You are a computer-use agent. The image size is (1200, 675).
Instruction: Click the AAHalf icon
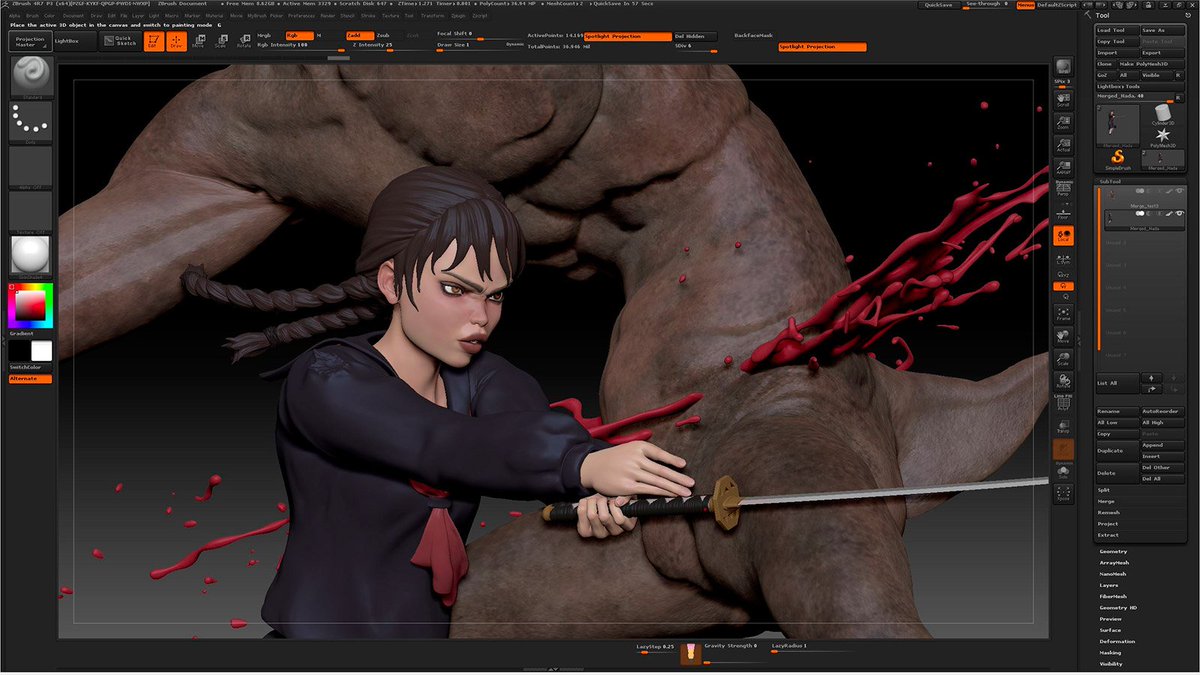pyautogui.click(x=1064, y=167)
